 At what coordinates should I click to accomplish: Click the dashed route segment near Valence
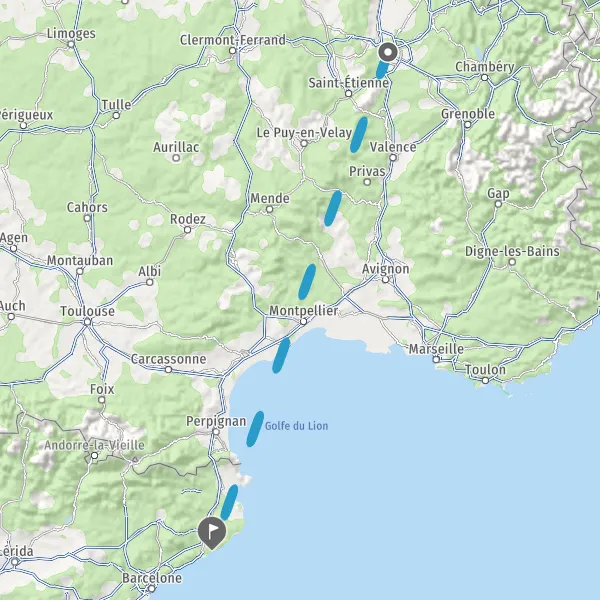tap(359, 135)
